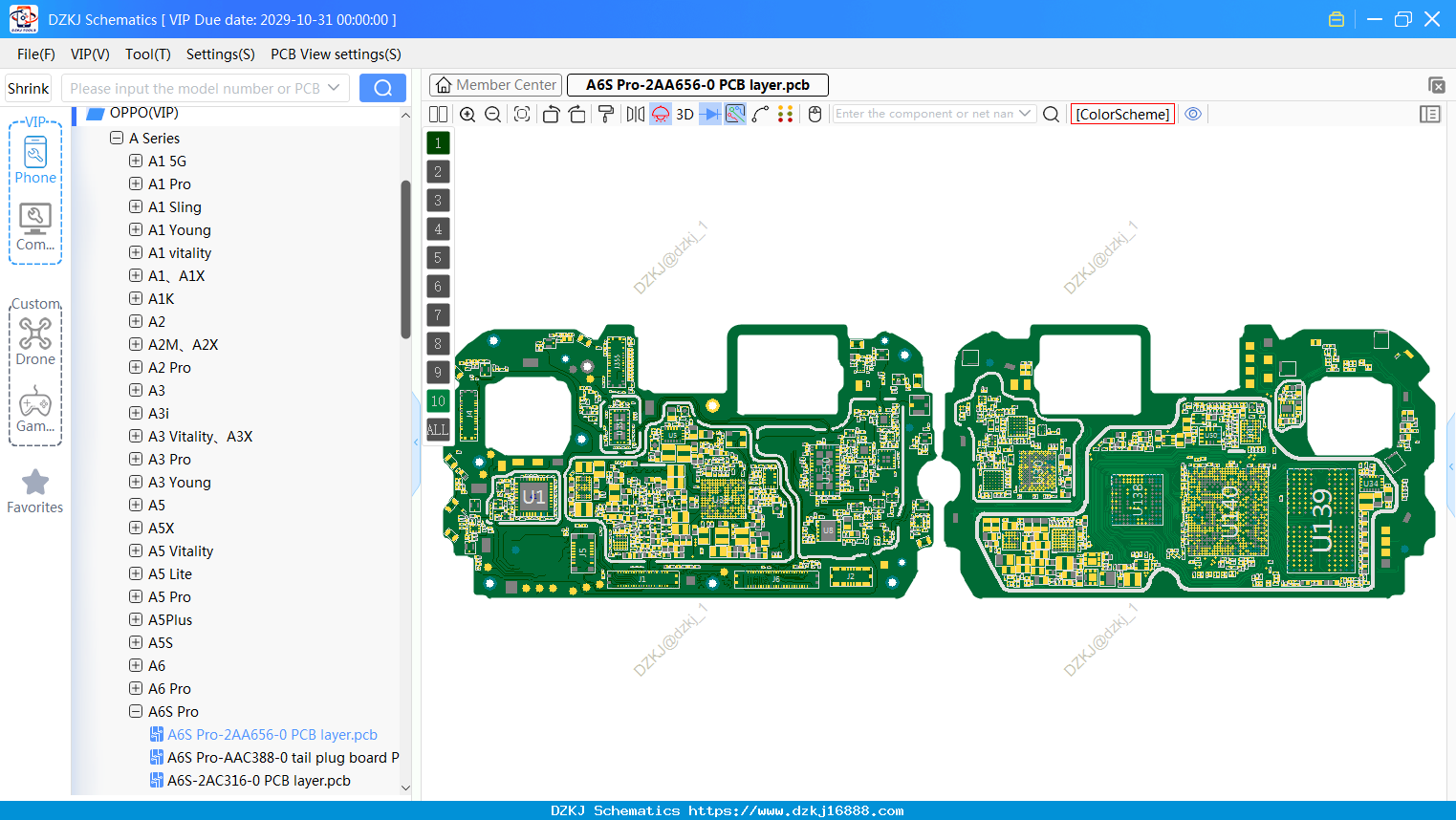Open the colored dots grid tool

pos(786,114)
